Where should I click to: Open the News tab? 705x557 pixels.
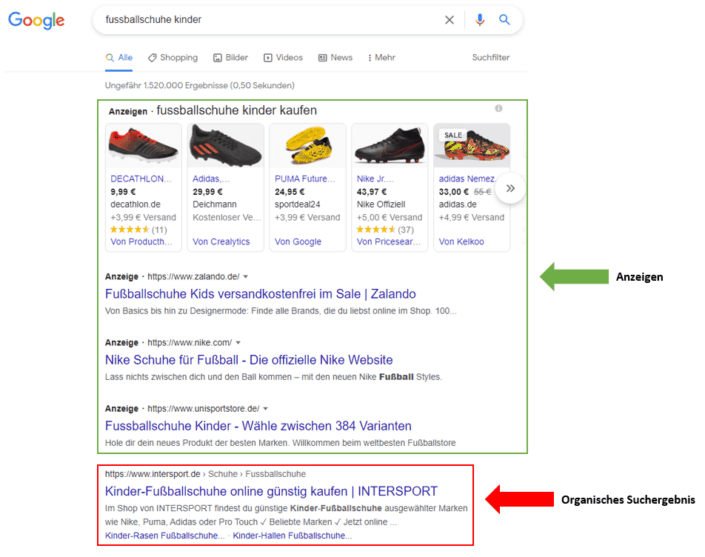tap(335, 58)
